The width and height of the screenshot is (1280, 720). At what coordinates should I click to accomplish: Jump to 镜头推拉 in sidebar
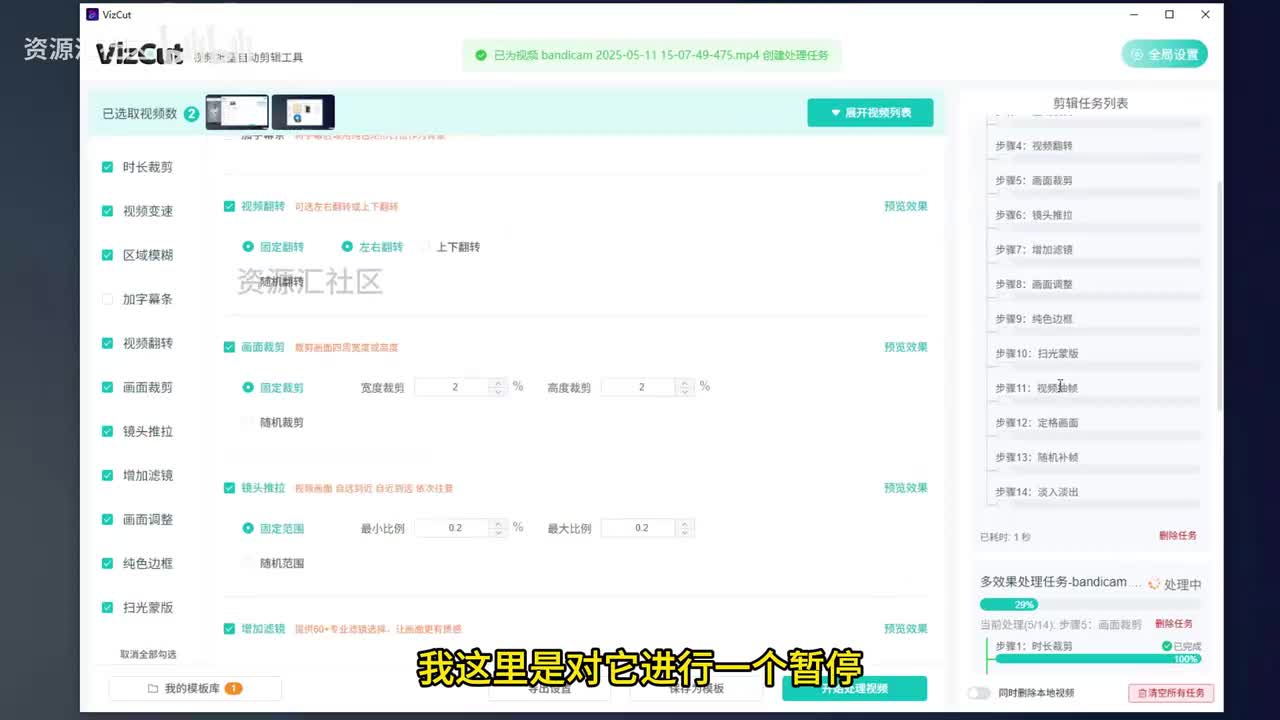147,431
